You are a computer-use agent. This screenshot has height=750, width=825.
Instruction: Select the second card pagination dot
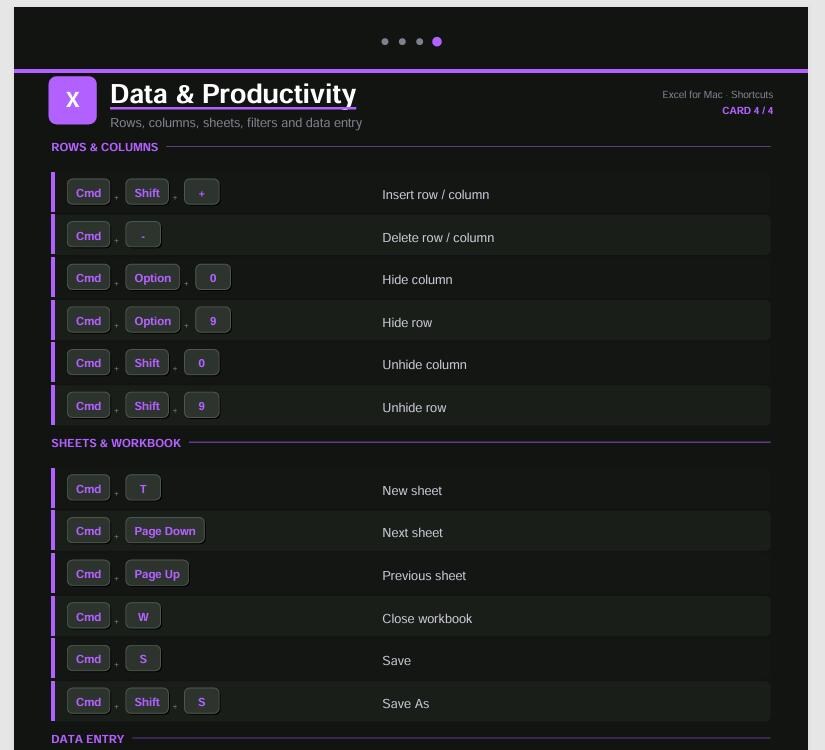(x=403, y=42)
